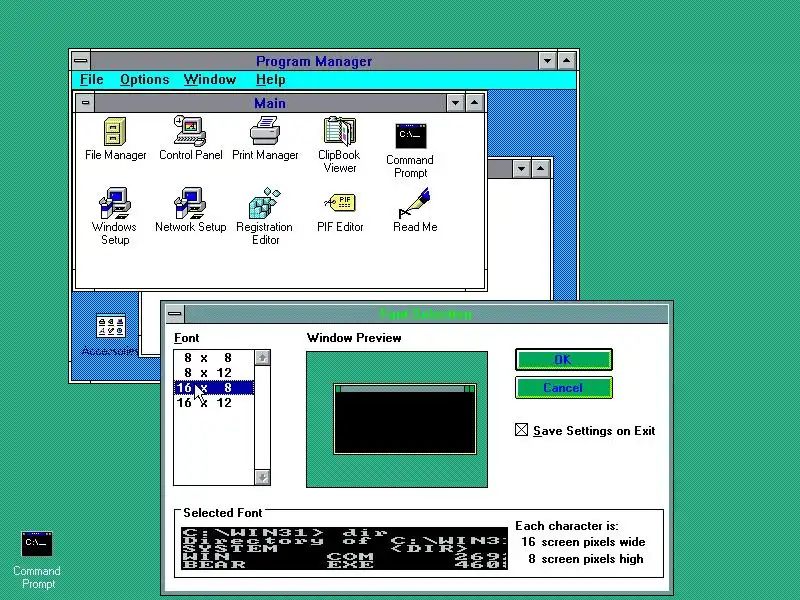
Task: Select 8 x 12 font size
Action: (x=214, y=372)
